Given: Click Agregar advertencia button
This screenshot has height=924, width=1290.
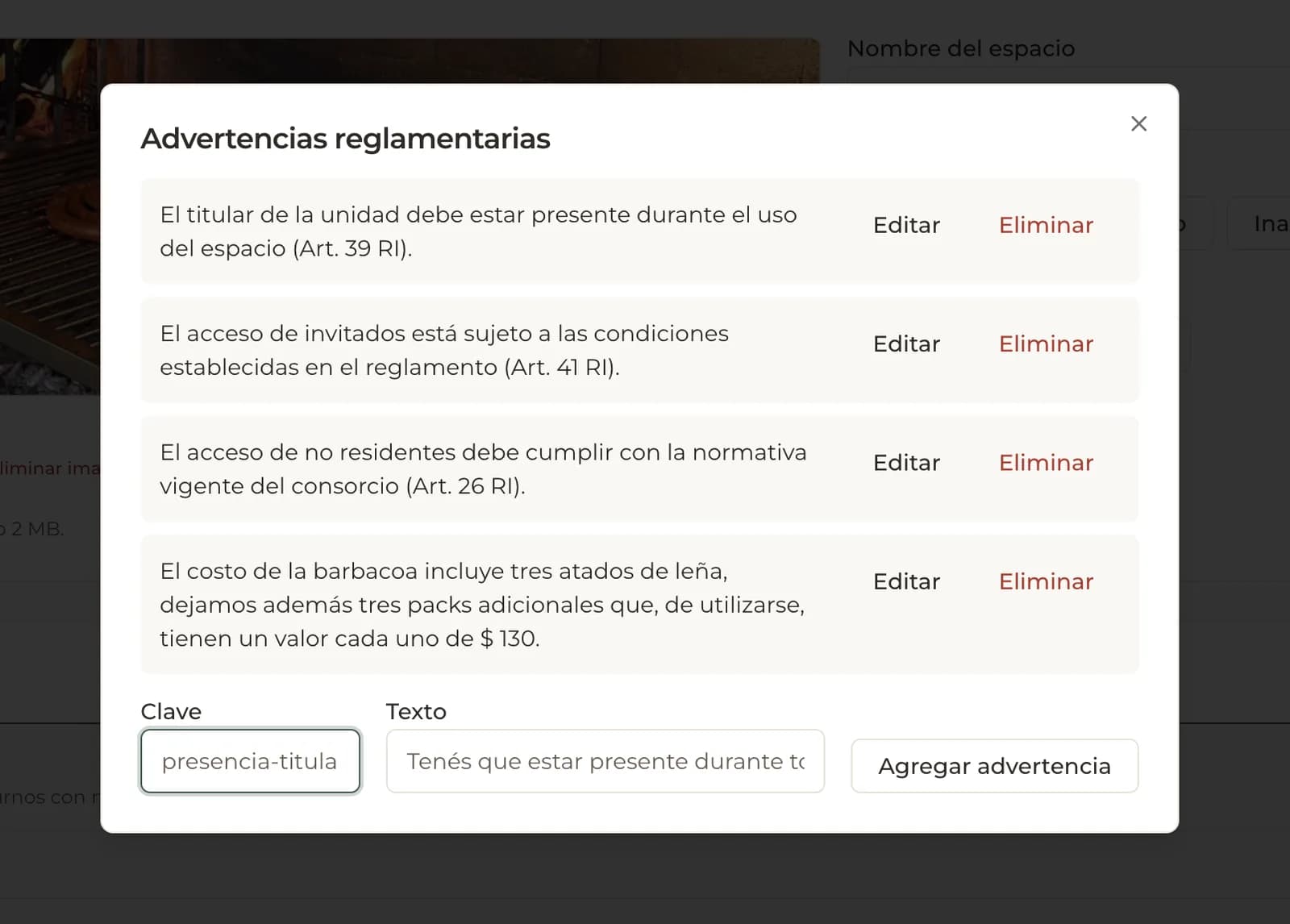Looking at the screenshot, I should click(x=994, y=766).
